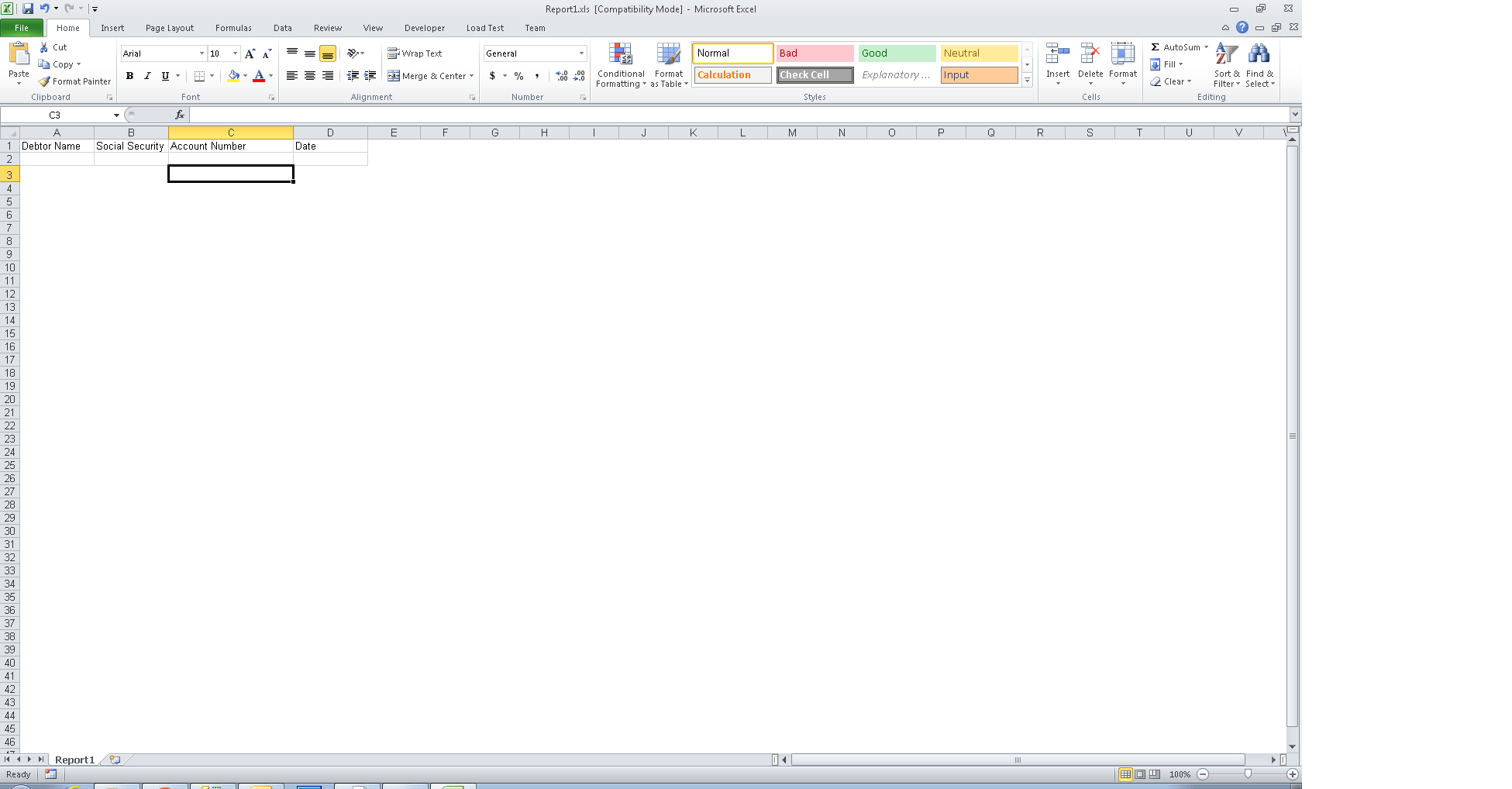Toggle center alignment
Viewport: 1512px width, 789px height.
tap(309, 76)
